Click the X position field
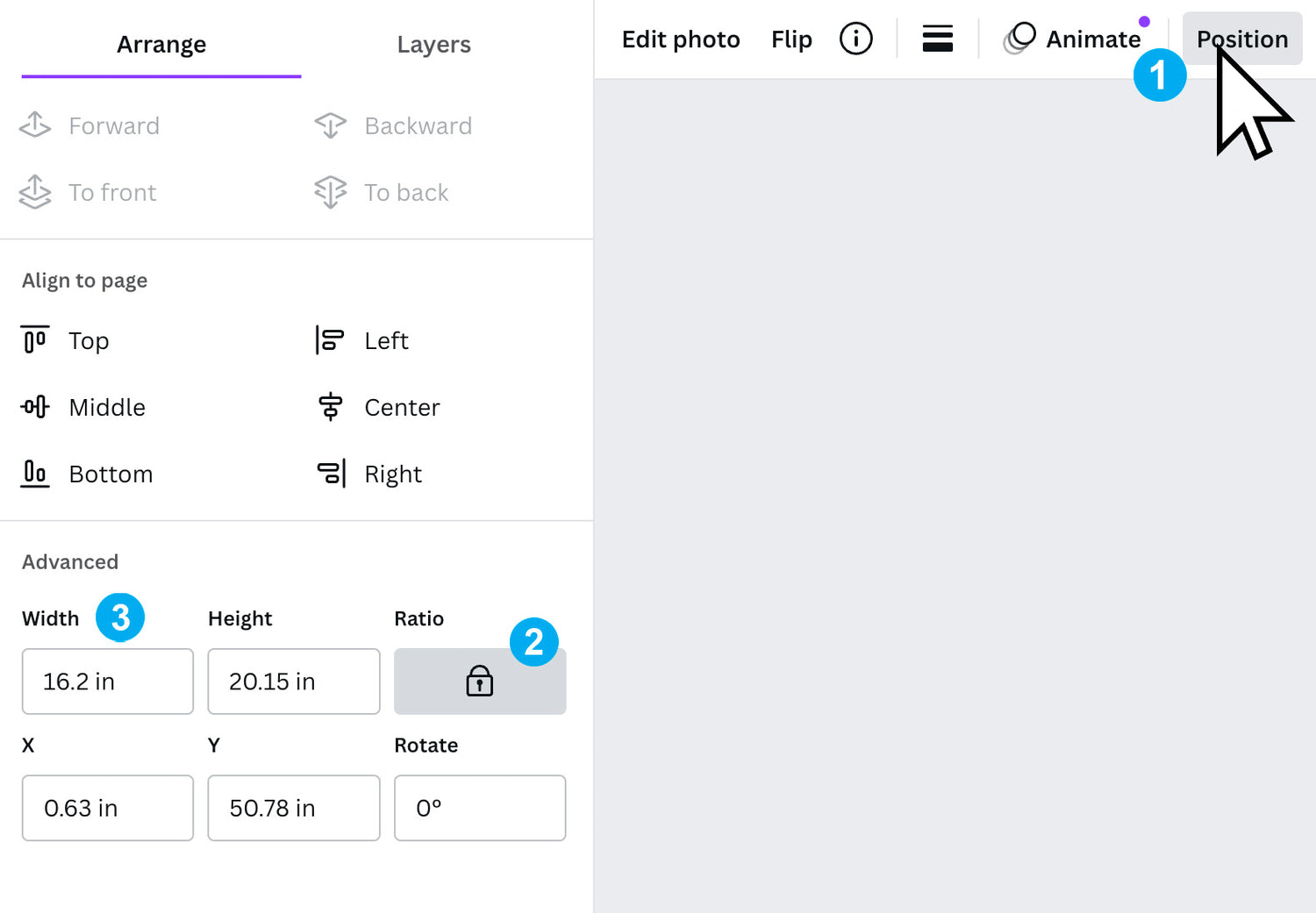1316x913 pixels. (x=107, y=808)
